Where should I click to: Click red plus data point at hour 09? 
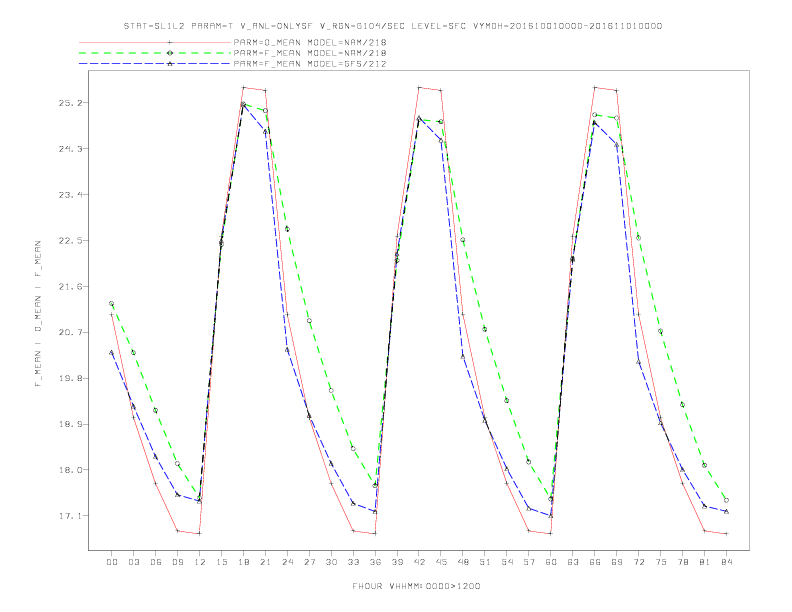point(177,531)
